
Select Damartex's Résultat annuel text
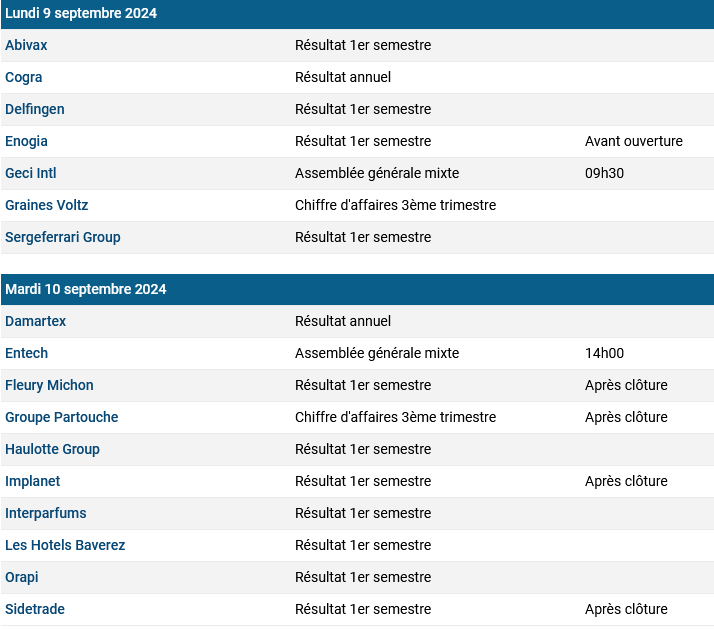coord(343,321)
